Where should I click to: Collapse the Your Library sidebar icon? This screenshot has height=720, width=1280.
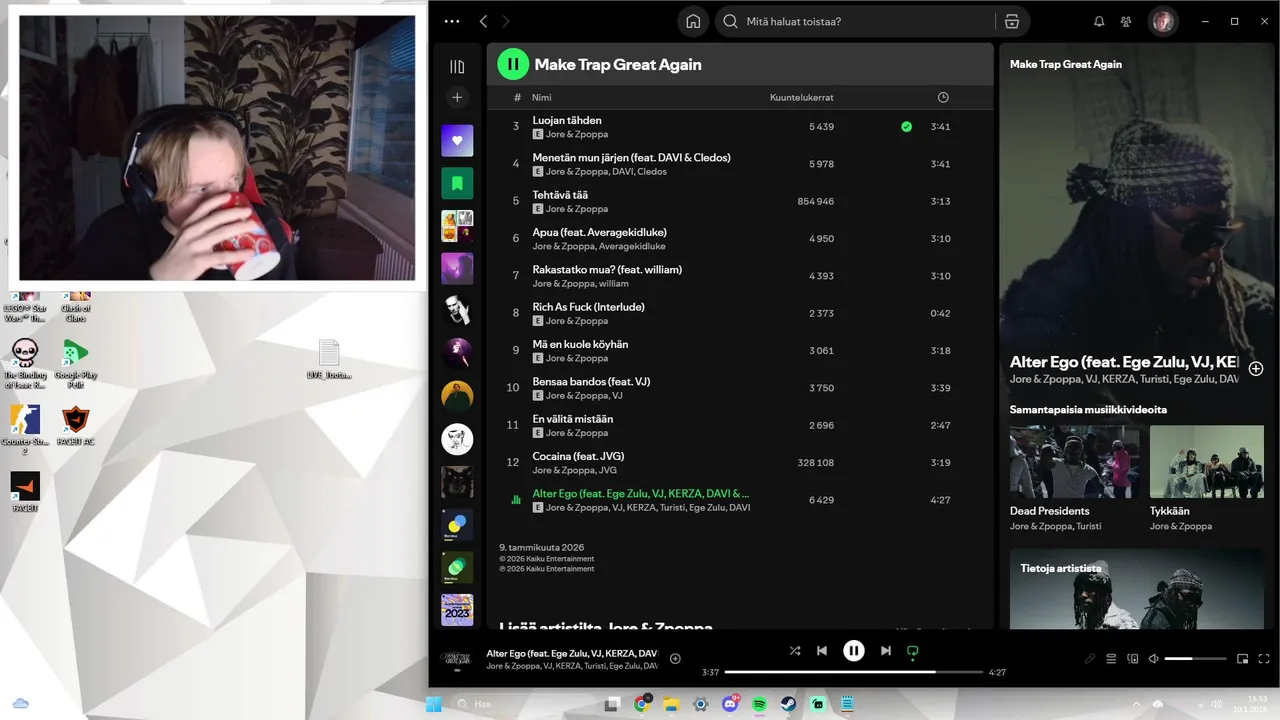457,67
